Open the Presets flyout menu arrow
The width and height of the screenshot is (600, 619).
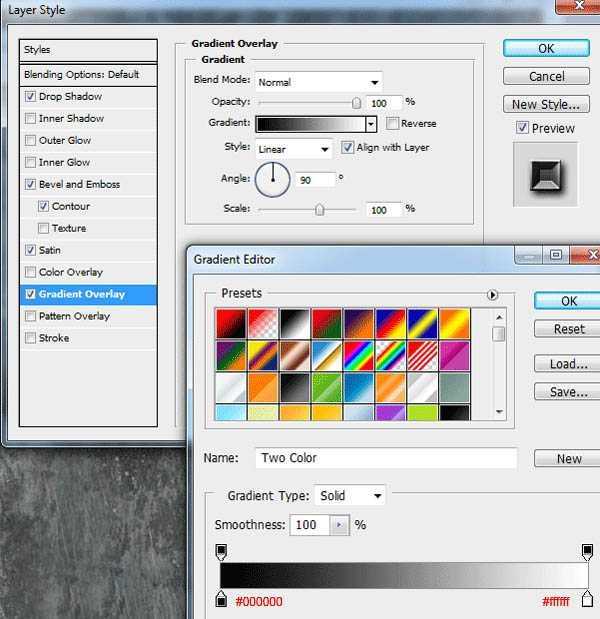(x=492, y=295)
